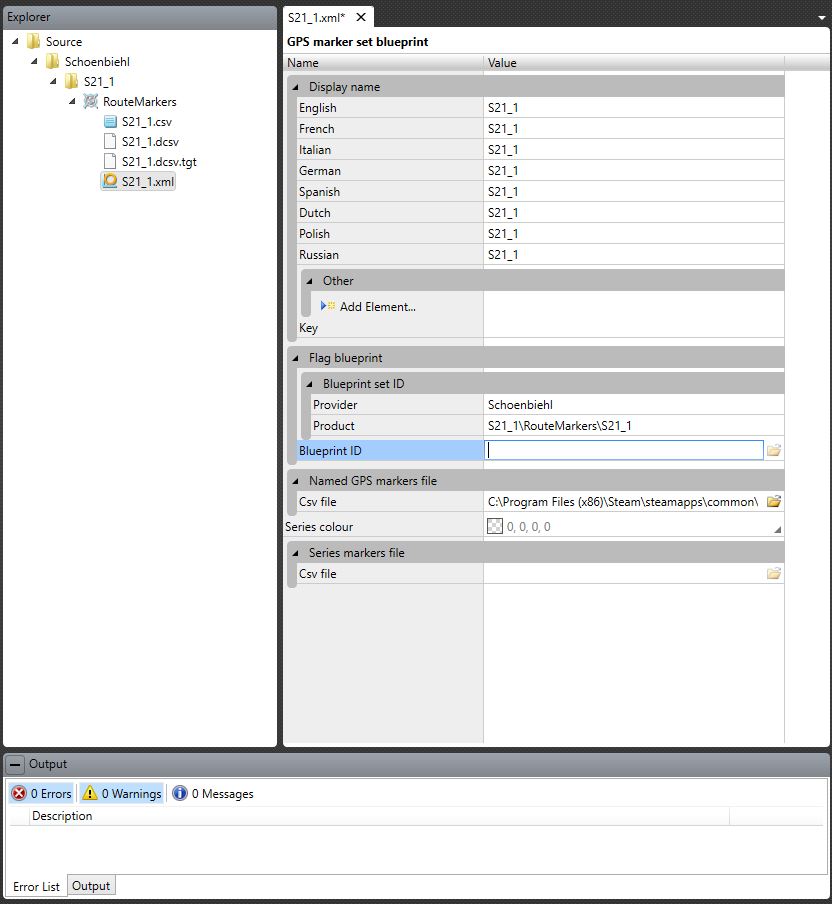Collapse the Display name section

[296, 87]
